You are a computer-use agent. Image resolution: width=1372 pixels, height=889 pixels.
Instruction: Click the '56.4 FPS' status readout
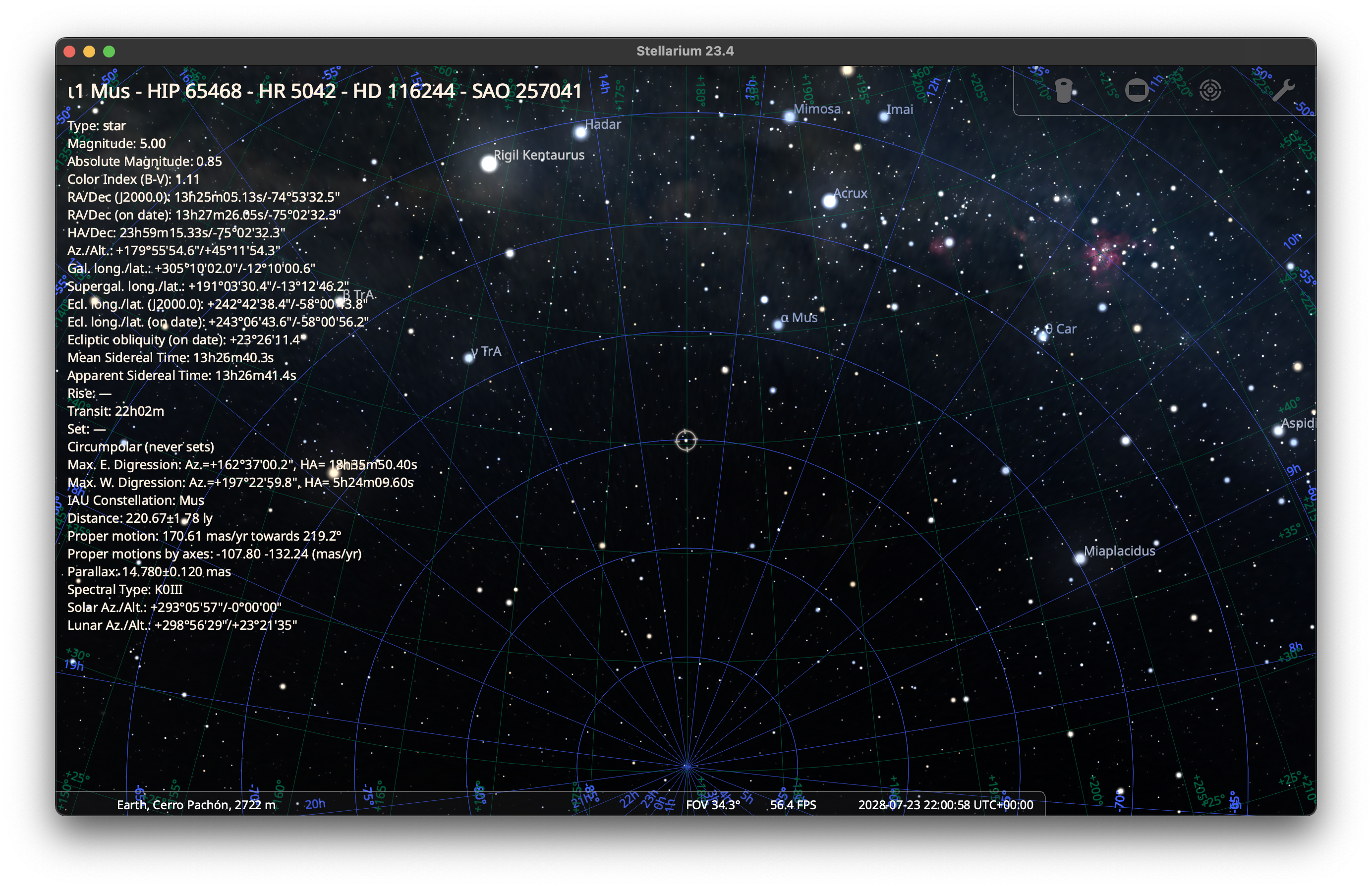793,804
